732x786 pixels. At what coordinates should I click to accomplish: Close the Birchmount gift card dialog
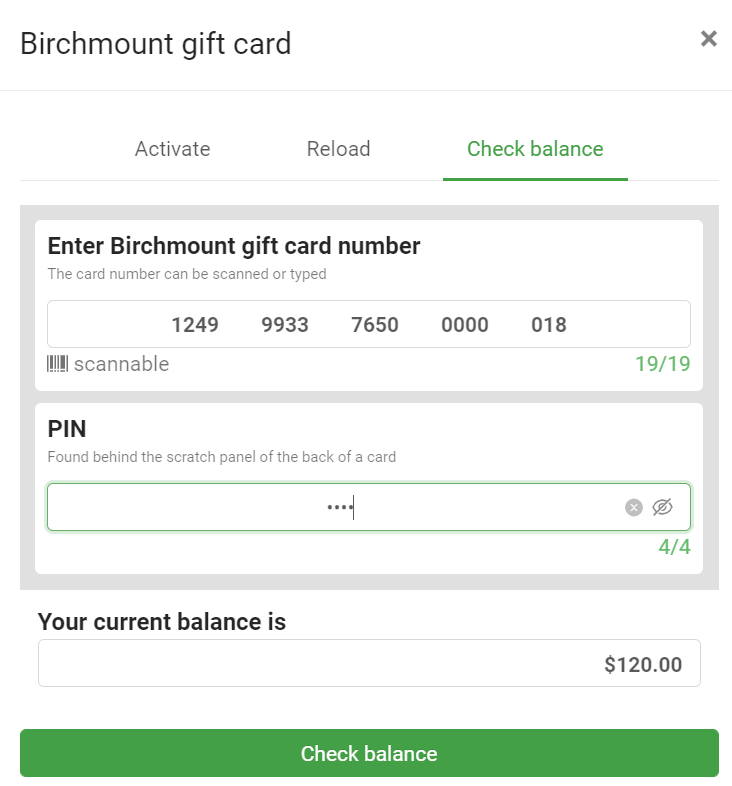click(x=708, y=39)
